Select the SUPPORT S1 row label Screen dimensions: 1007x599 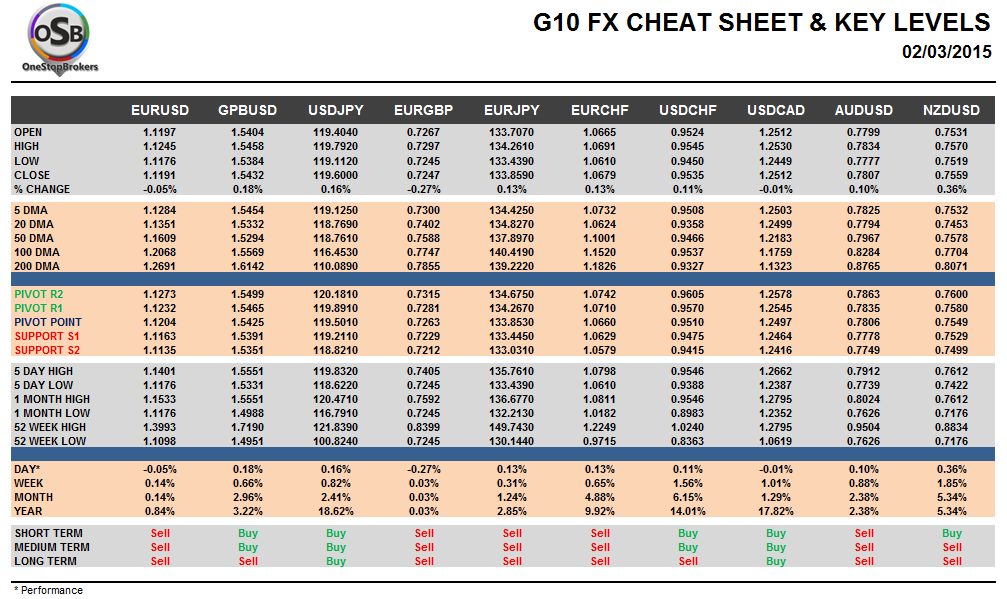click(48, 337)
